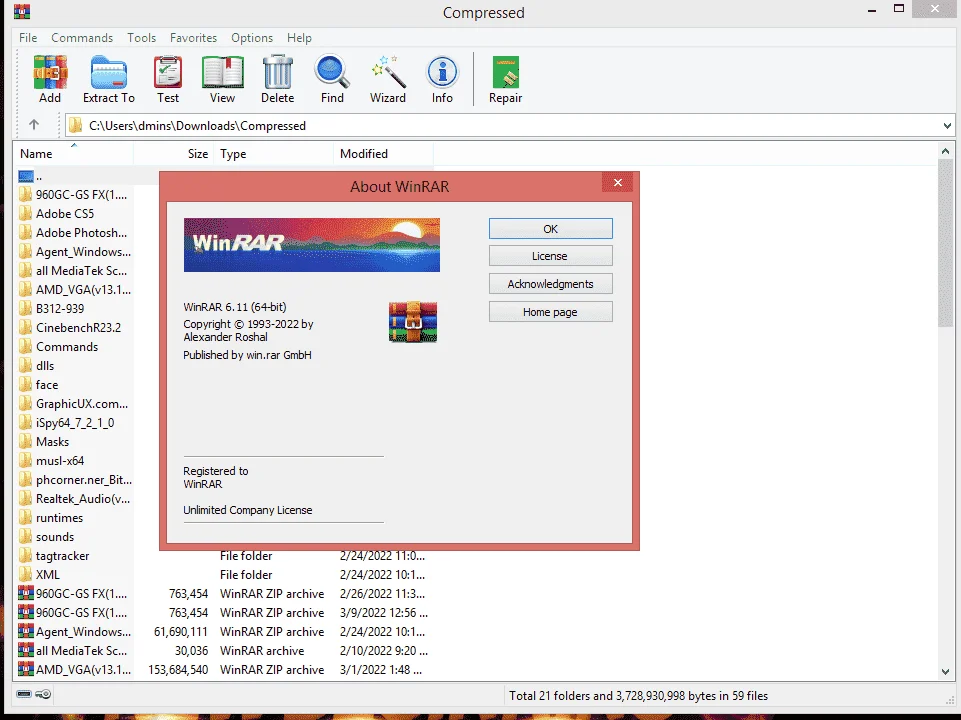This screenshot has width=961, height=720.
Task: Select the Realtek_Audio(v... folder row
Action: [74, 498]
